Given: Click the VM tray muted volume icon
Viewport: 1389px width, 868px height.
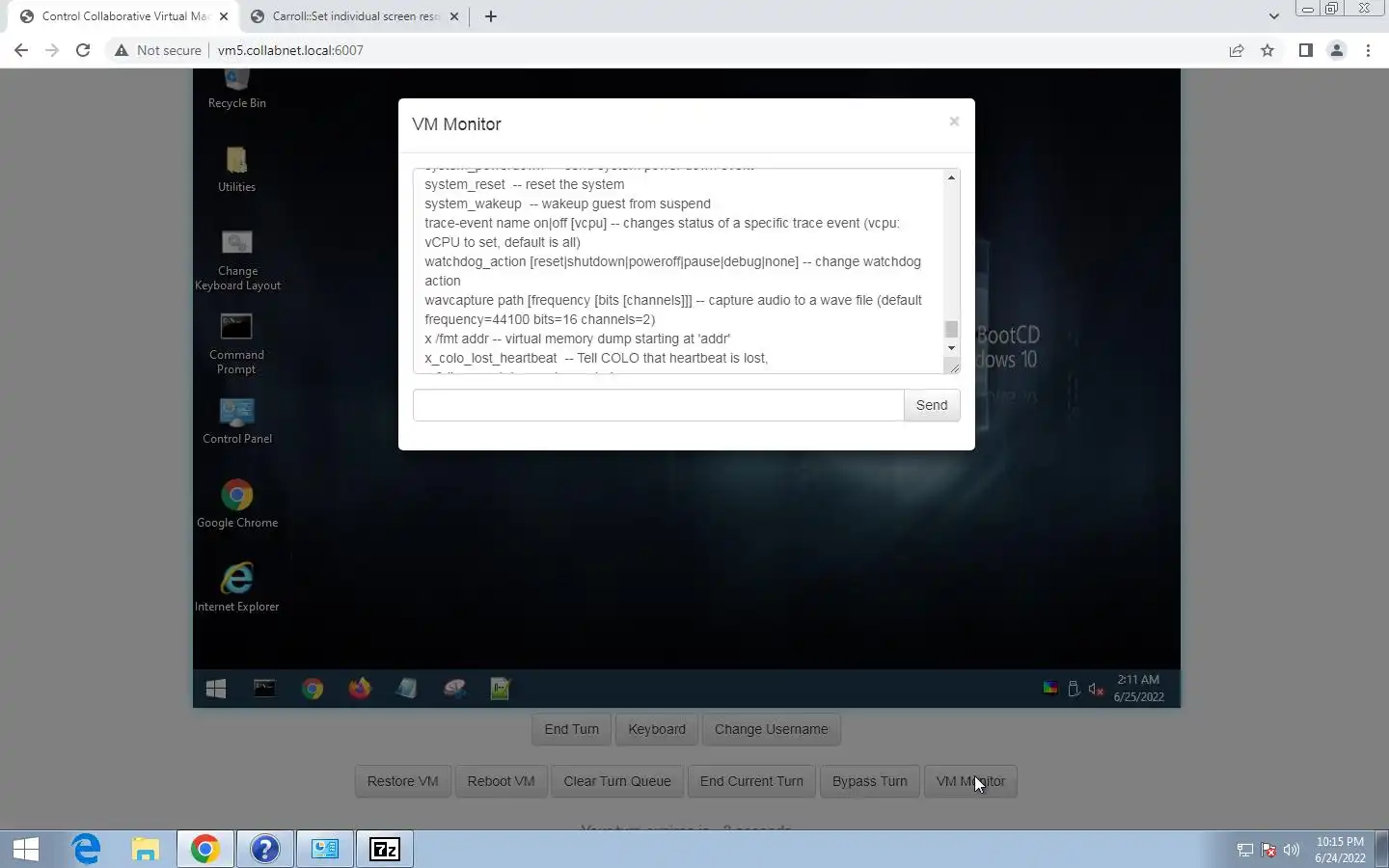Looking at the screenshot, I should tap(1096, 689).
